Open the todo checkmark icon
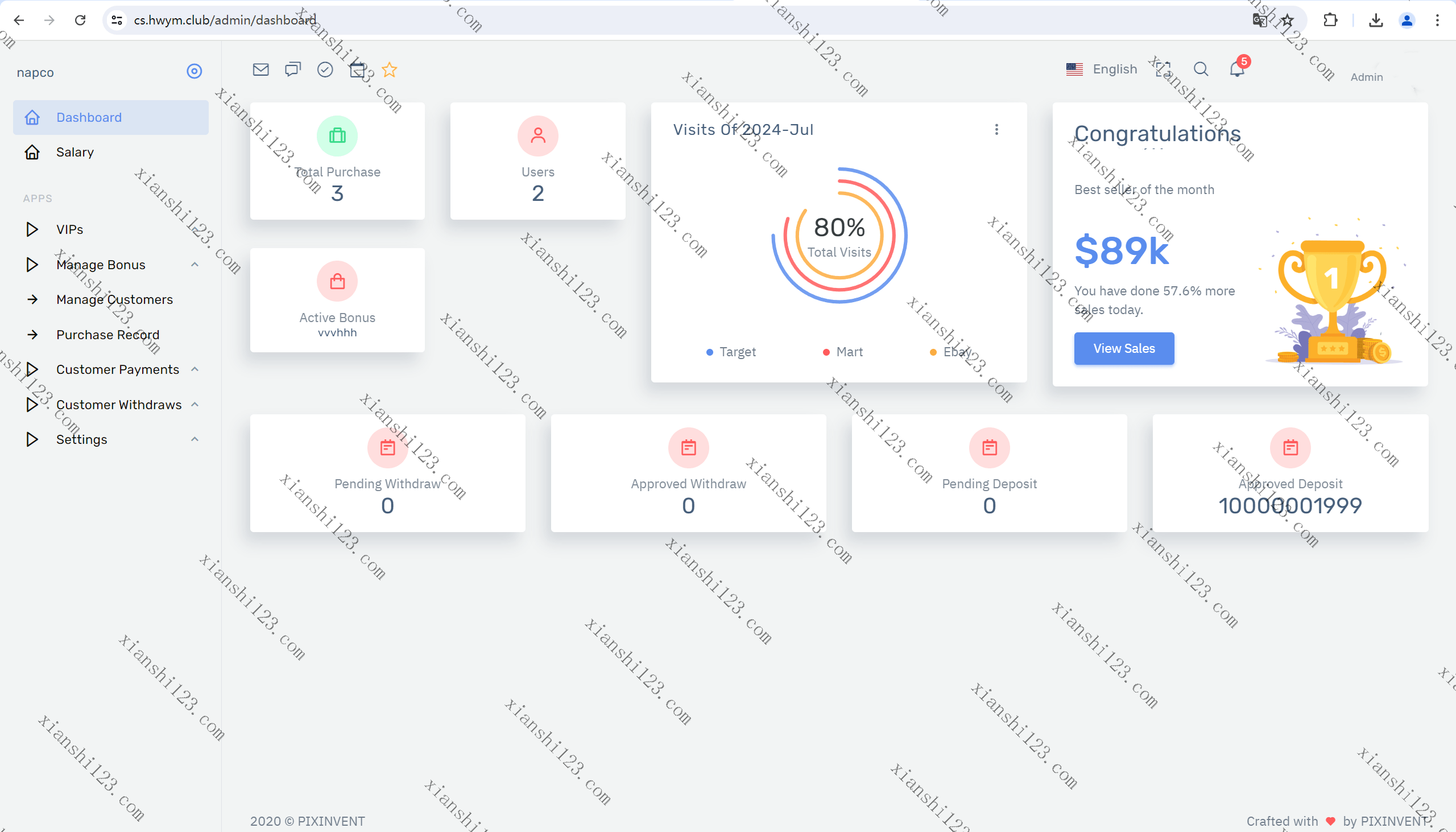1456x832 pixels. [325, 70]
